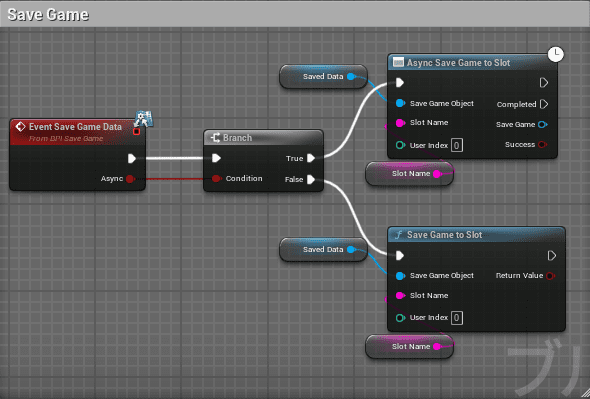
Task: Click the lower Slot Name variable output pin
Action: [437, 346]
